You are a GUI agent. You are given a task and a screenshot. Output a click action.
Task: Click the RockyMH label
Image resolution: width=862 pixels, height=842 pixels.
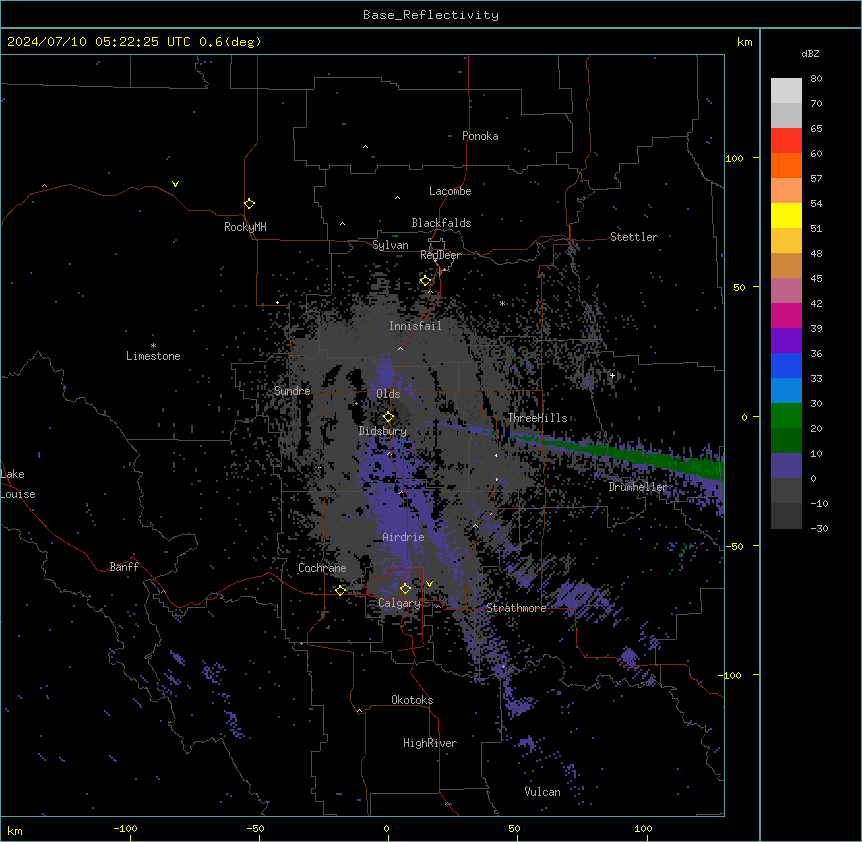pyautogui.click(x=245, y=227)
